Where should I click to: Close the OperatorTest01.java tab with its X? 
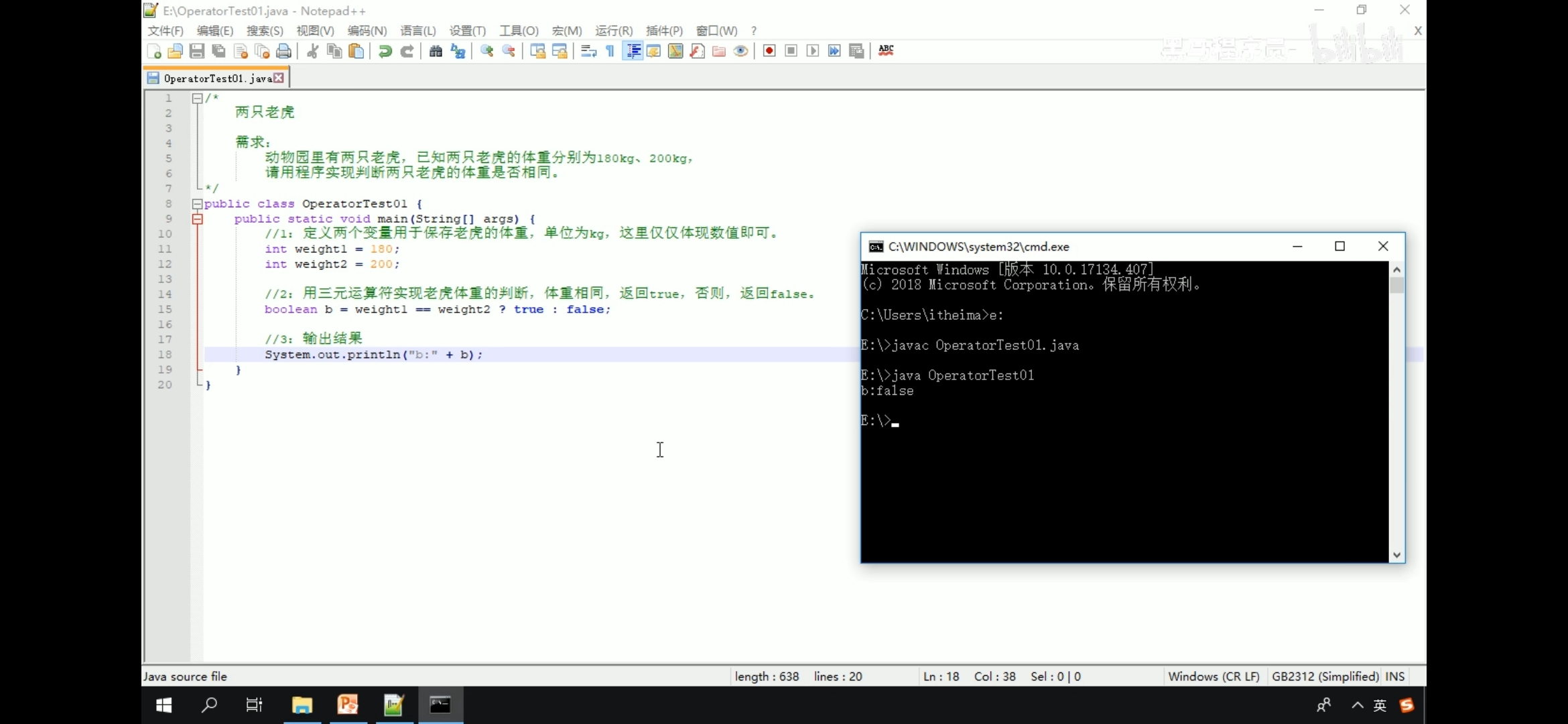(x=279, y=78)
